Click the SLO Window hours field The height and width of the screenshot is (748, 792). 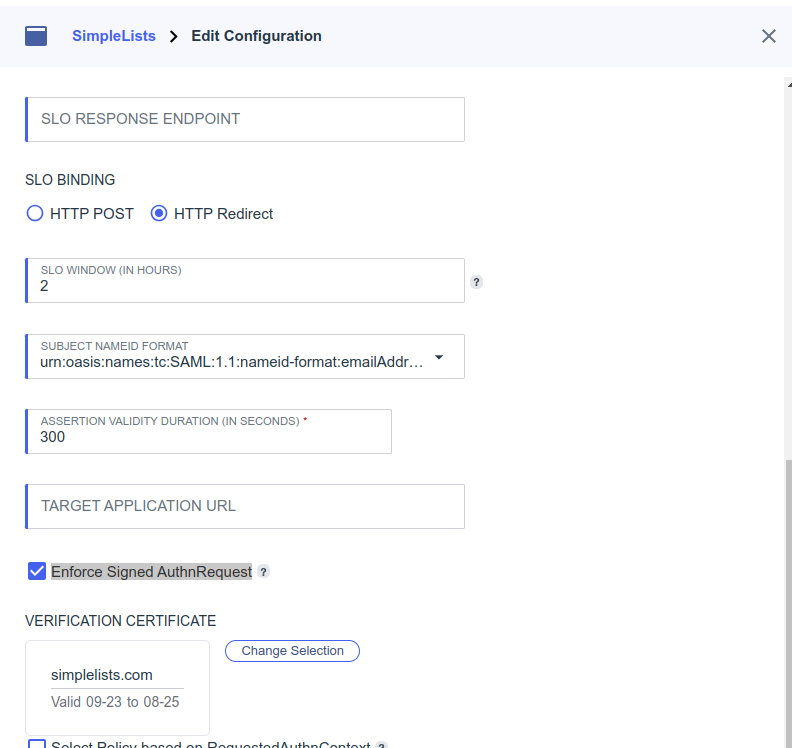coord(245,281)
